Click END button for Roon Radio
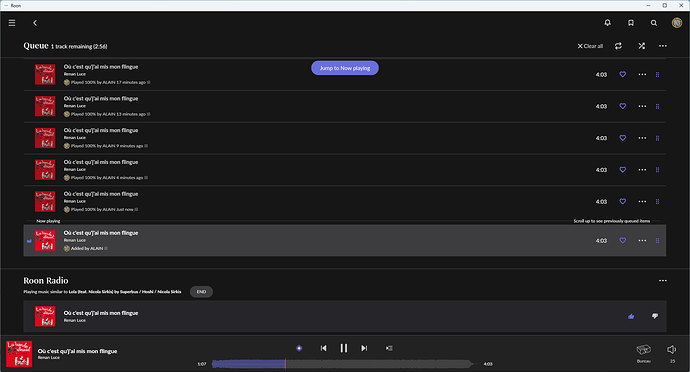690x372 pixels. point(201,291)
